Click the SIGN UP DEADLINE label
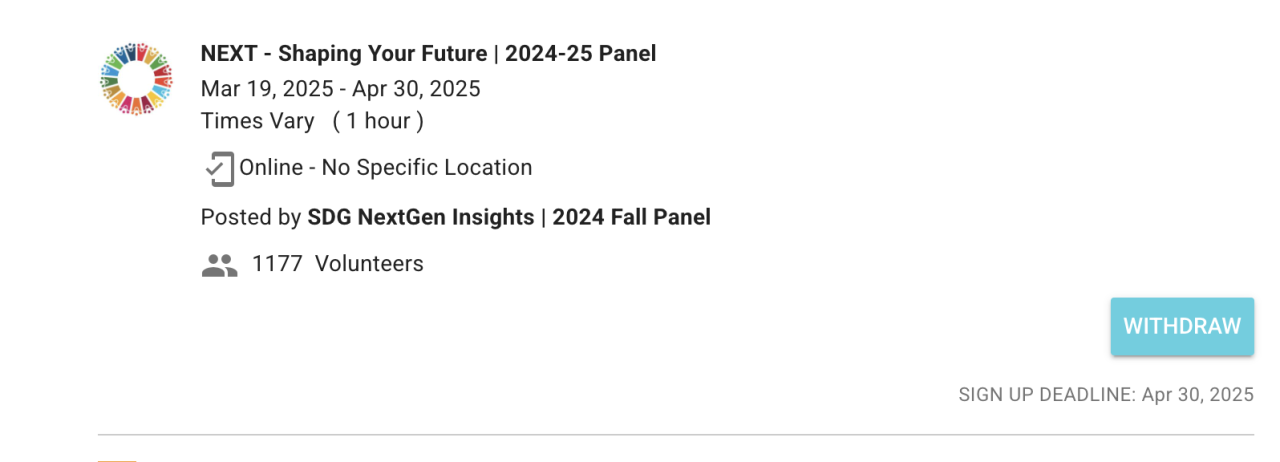Image resolution: width=1280 pixels, height=462 pixels. pos(1045,395)
